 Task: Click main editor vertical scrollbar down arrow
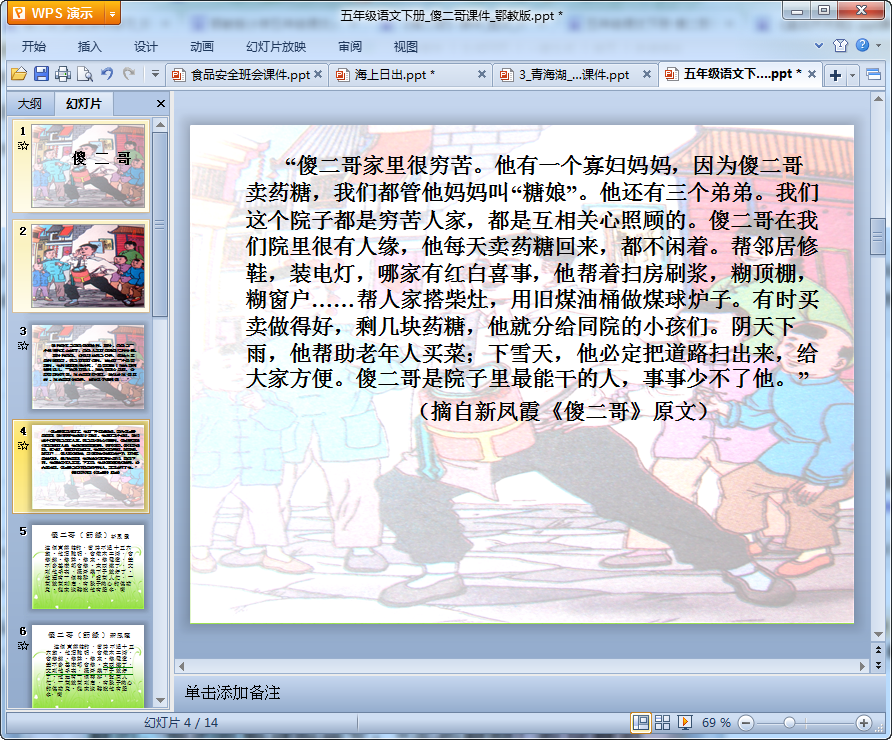point(878,634)
